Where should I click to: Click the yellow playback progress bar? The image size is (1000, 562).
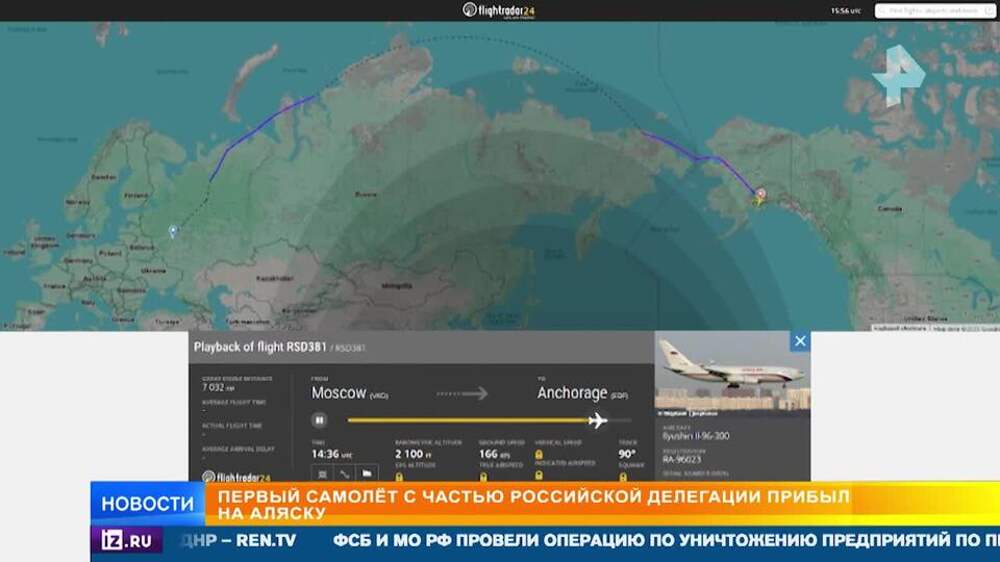469,420
